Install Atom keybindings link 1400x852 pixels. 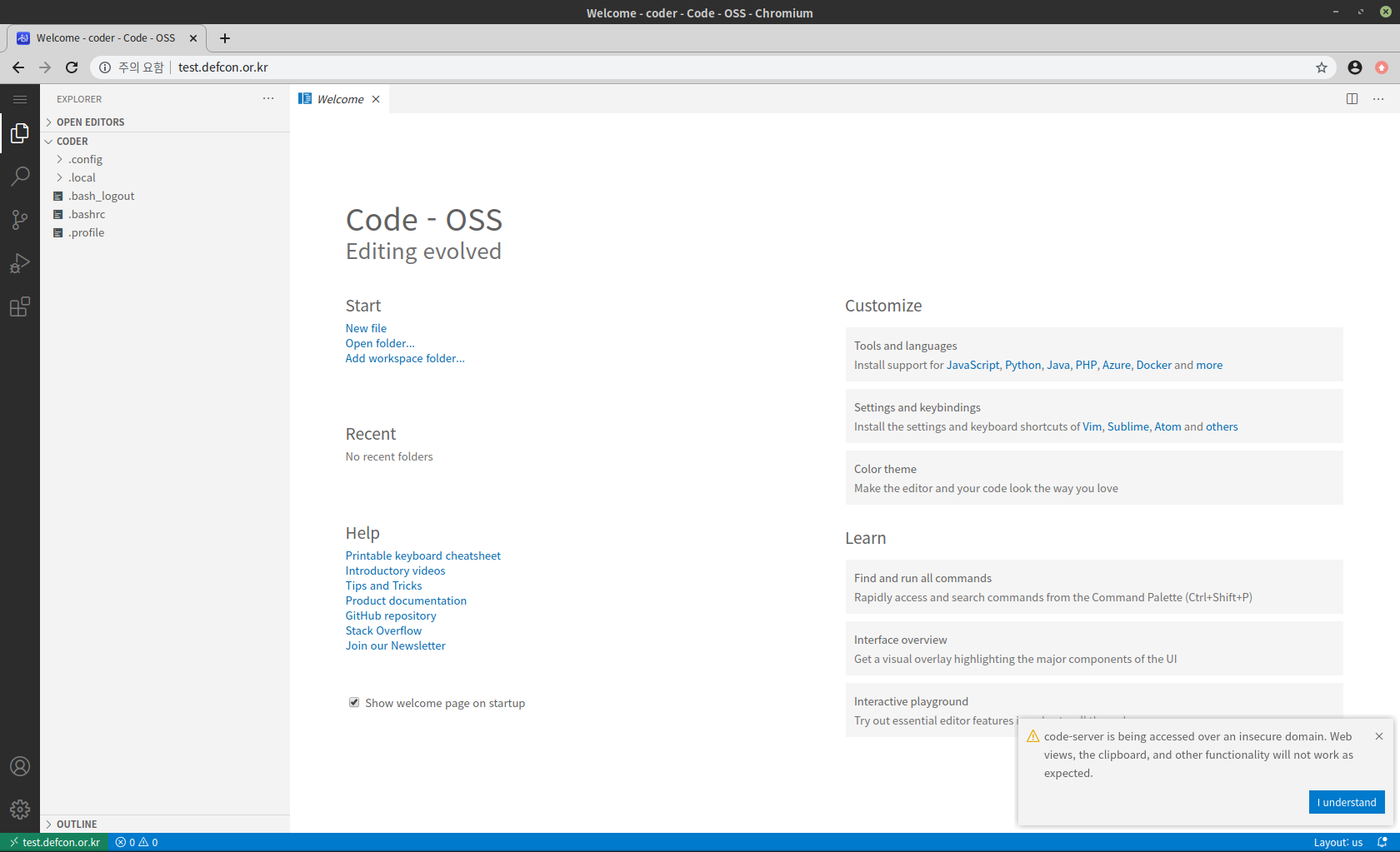coord(1167,426)
